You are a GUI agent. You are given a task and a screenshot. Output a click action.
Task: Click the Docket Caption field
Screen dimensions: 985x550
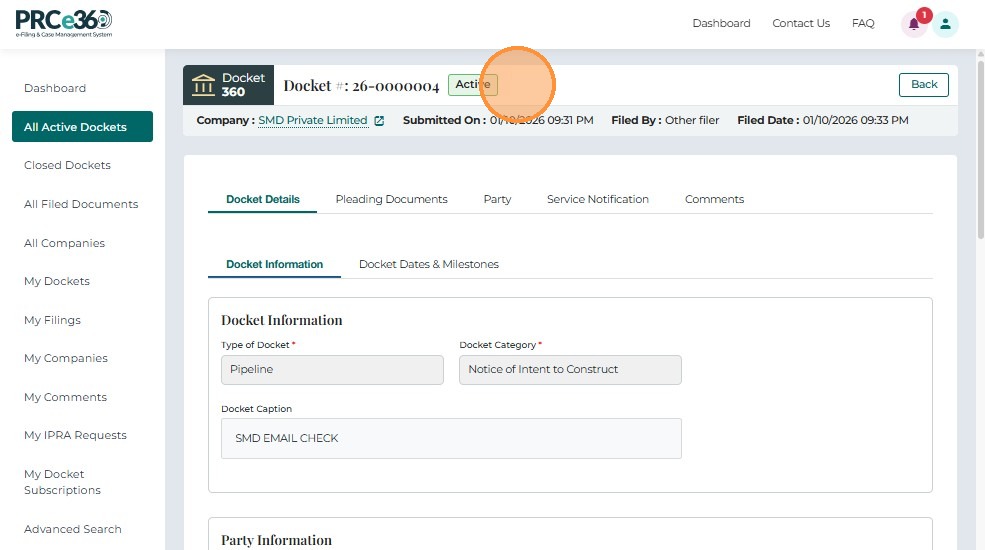point(451,438)
